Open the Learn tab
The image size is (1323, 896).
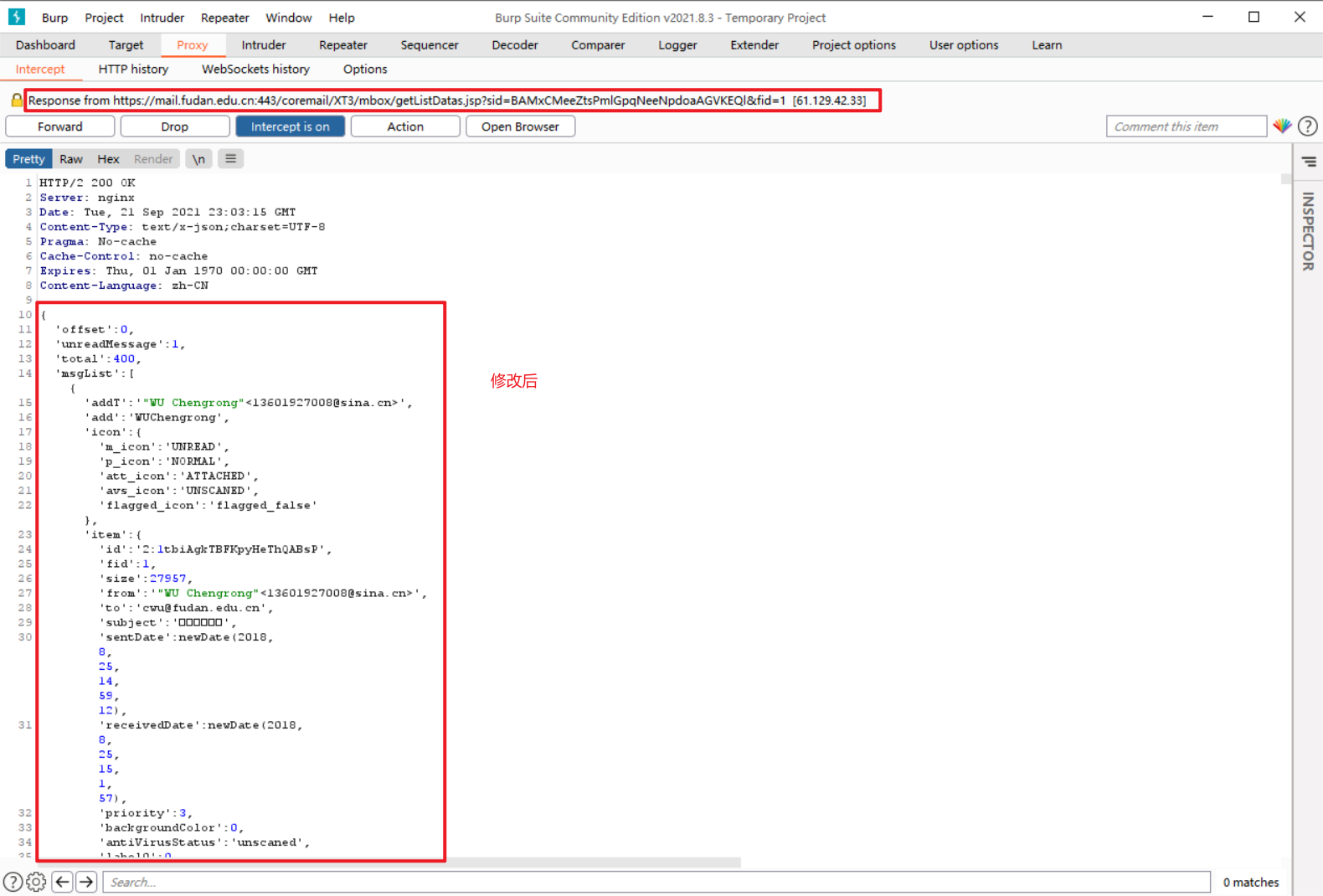1047,45
